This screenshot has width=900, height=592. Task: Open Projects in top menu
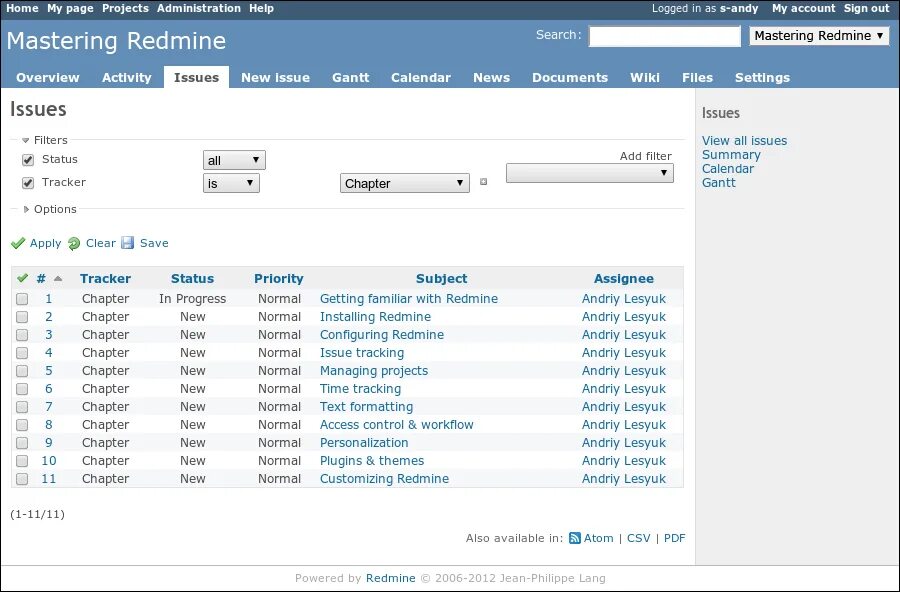pyautogui.click(x=125, y=9)
